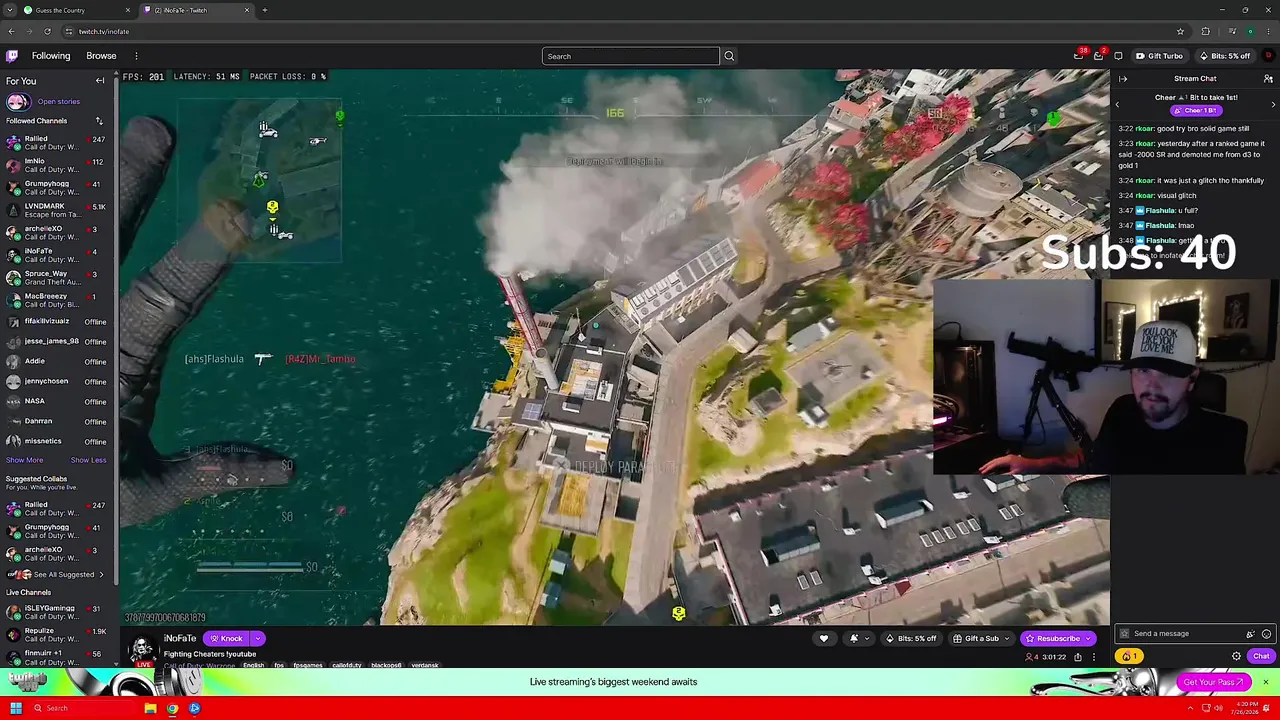
Task: Switch to the iNoFaTe - Twitch tab
Action: point(195,10)
